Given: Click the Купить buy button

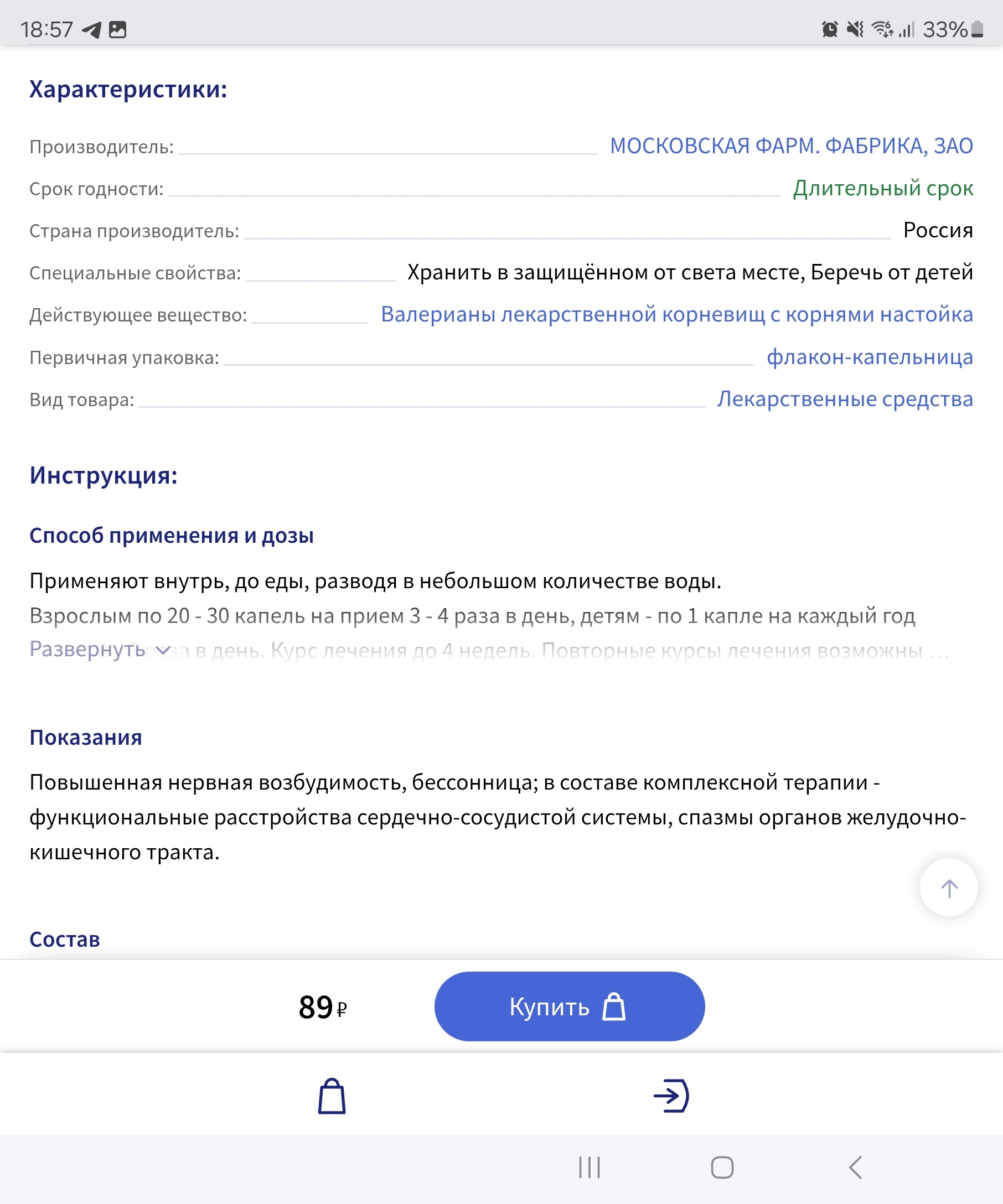Looking at the screenshot, I should tap(569, 1006).
